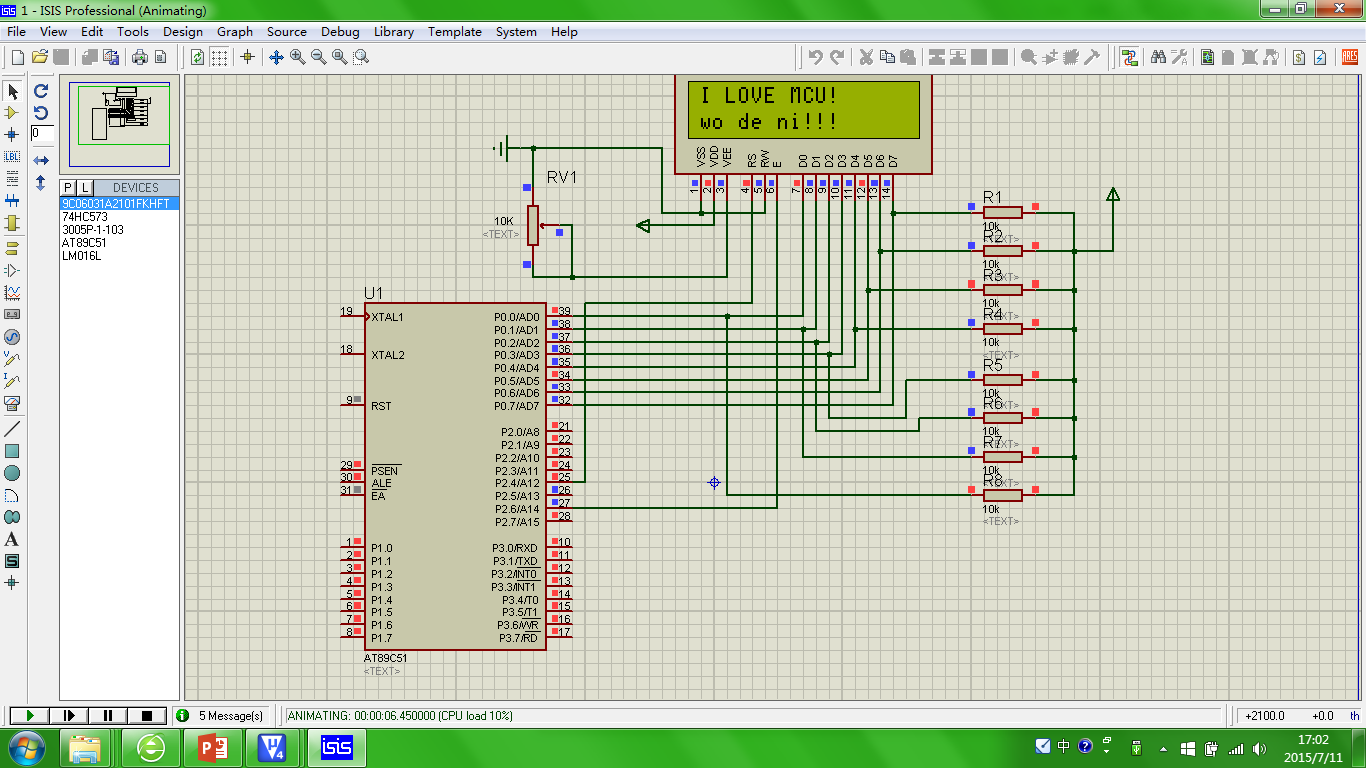Select the Voltage Probe tool

pyautogui.click(x=12, y=358)
